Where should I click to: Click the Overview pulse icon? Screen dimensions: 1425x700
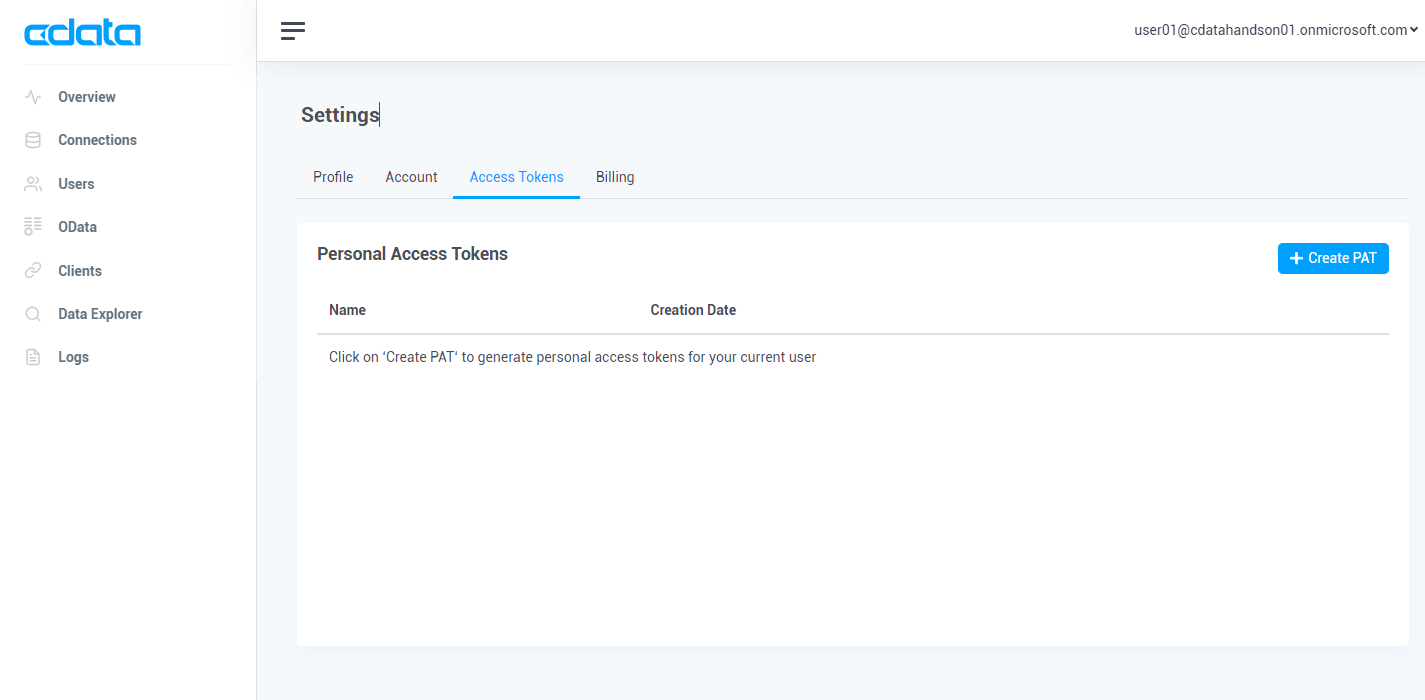33,97
